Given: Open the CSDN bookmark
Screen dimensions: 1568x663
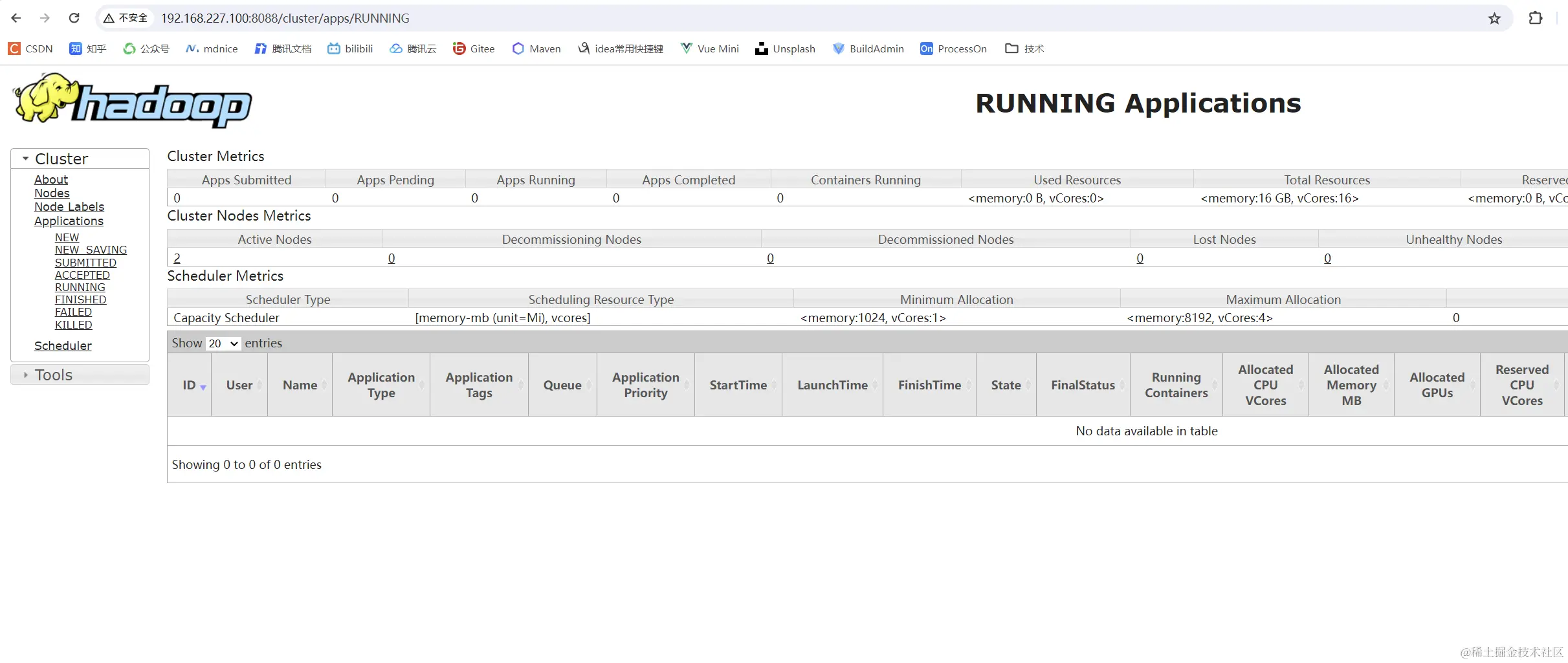Looking at the screenshot, I should pyautogui.click(x=30, y=49).
